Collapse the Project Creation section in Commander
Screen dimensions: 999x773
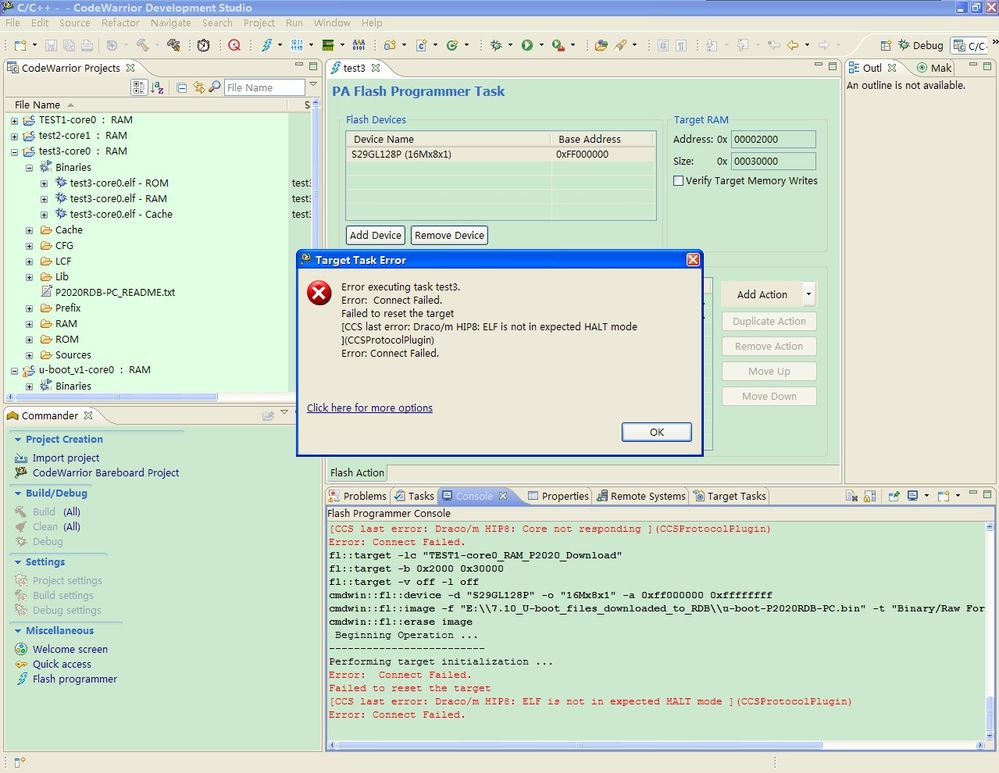(x=18, y=439)
